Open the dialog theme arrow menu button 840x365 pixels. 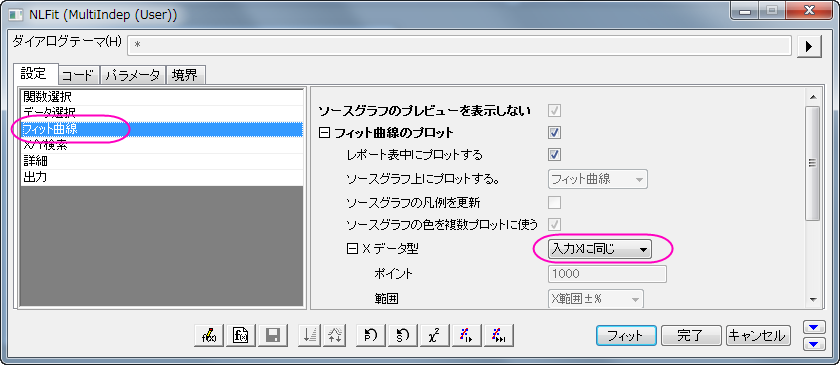[809, 47]
